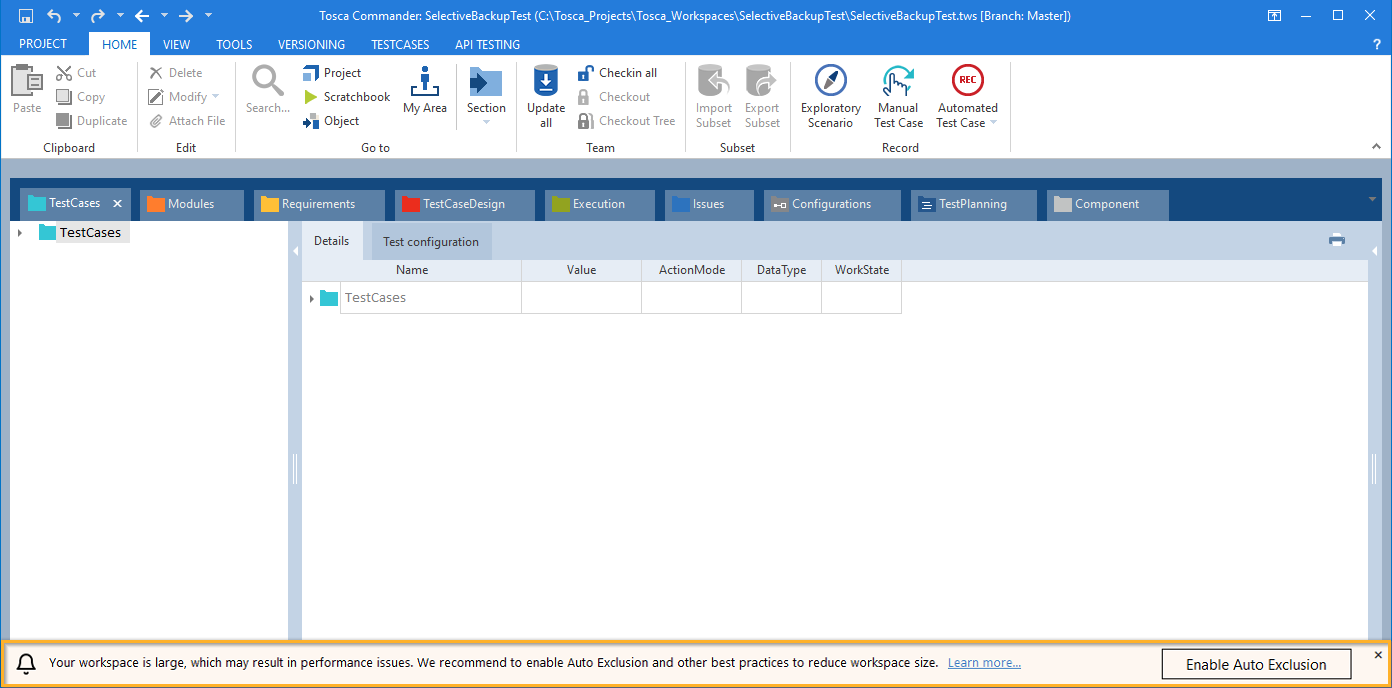The height and width of the screenshot is (688, 1392).
Task: Go to Project in the ribbon
Action: (x=332, y=73)
